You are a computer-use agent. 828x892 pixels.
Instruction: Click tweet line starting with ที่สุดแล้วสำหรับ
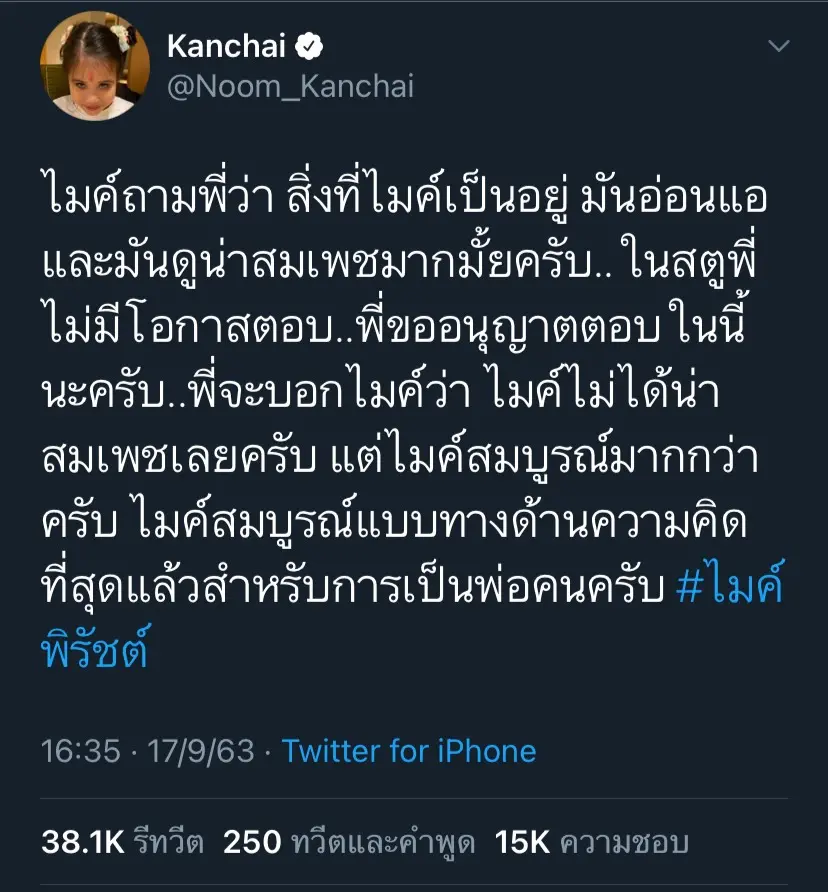(x=354, y=589)
